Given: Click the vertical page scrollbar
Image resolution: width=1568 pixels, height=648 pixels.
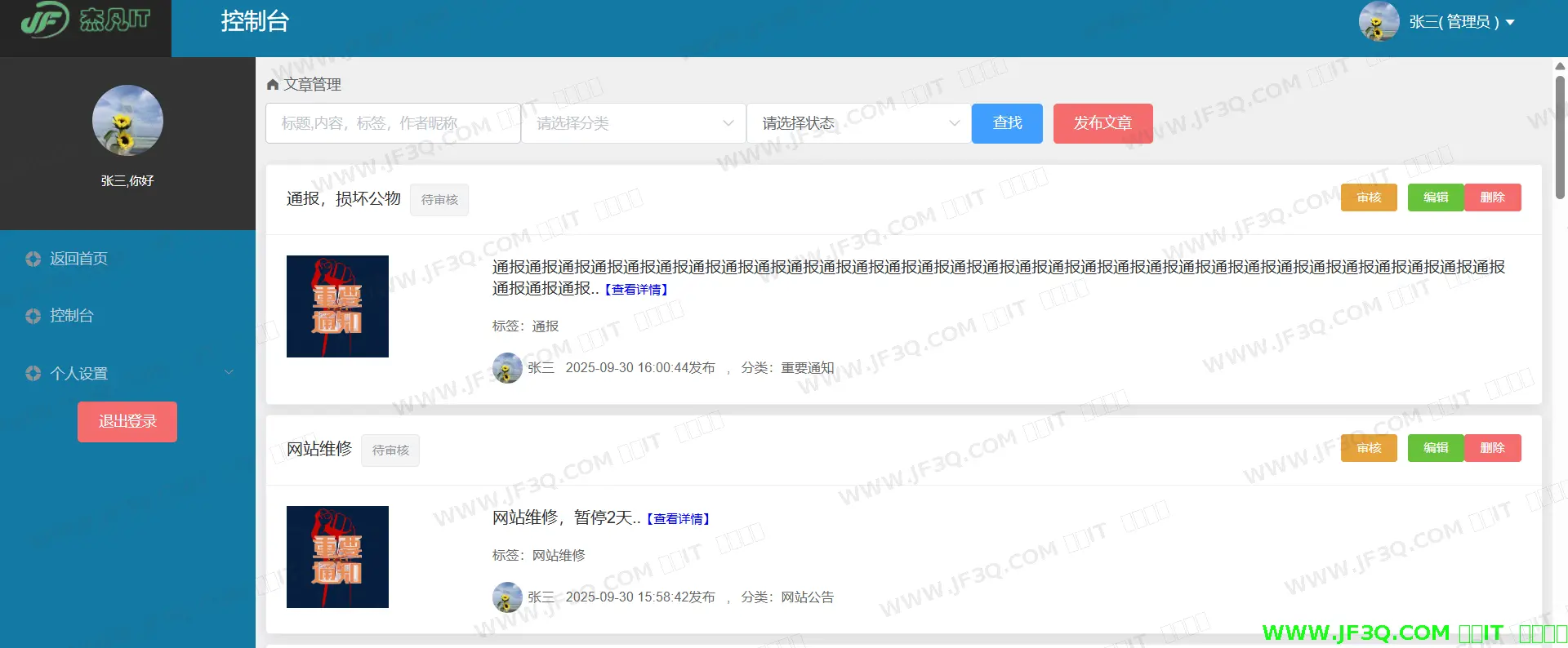Looking at the screenshot, I should [x=1560, y=139].
